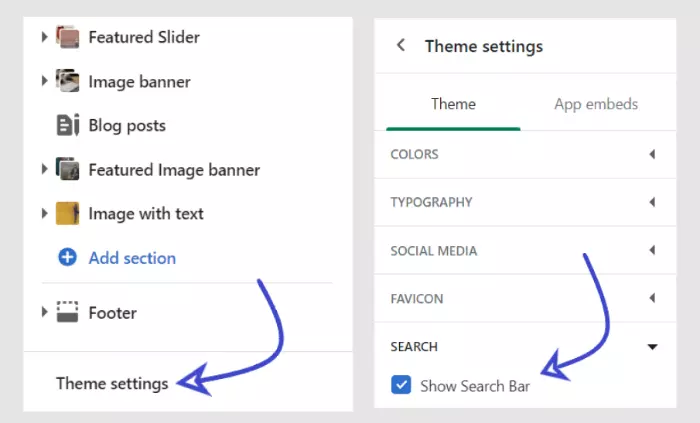This screenshot has height=423, width=700.
Task: Collapse the SEARCH settings group arrow
Action: point(652,347)
